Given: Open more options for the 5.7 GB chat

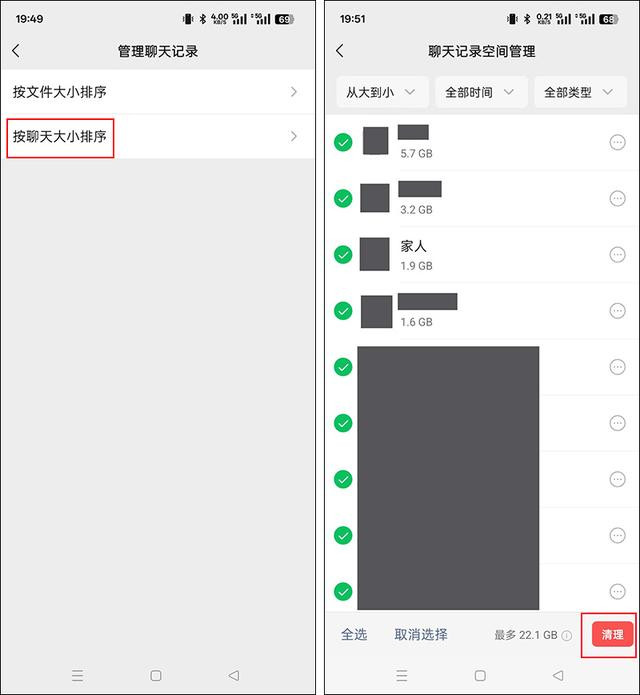Looking at the screenshot, I should [x=617, y=142].
